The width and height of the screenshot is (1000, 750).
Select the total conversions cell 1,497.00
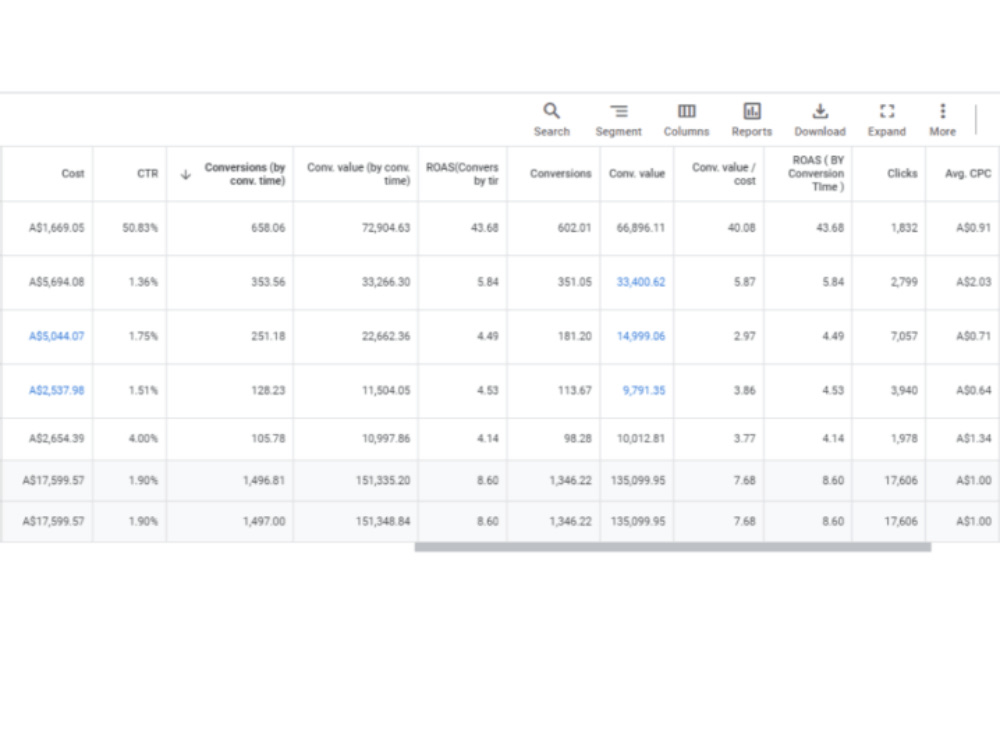point(264,522)
